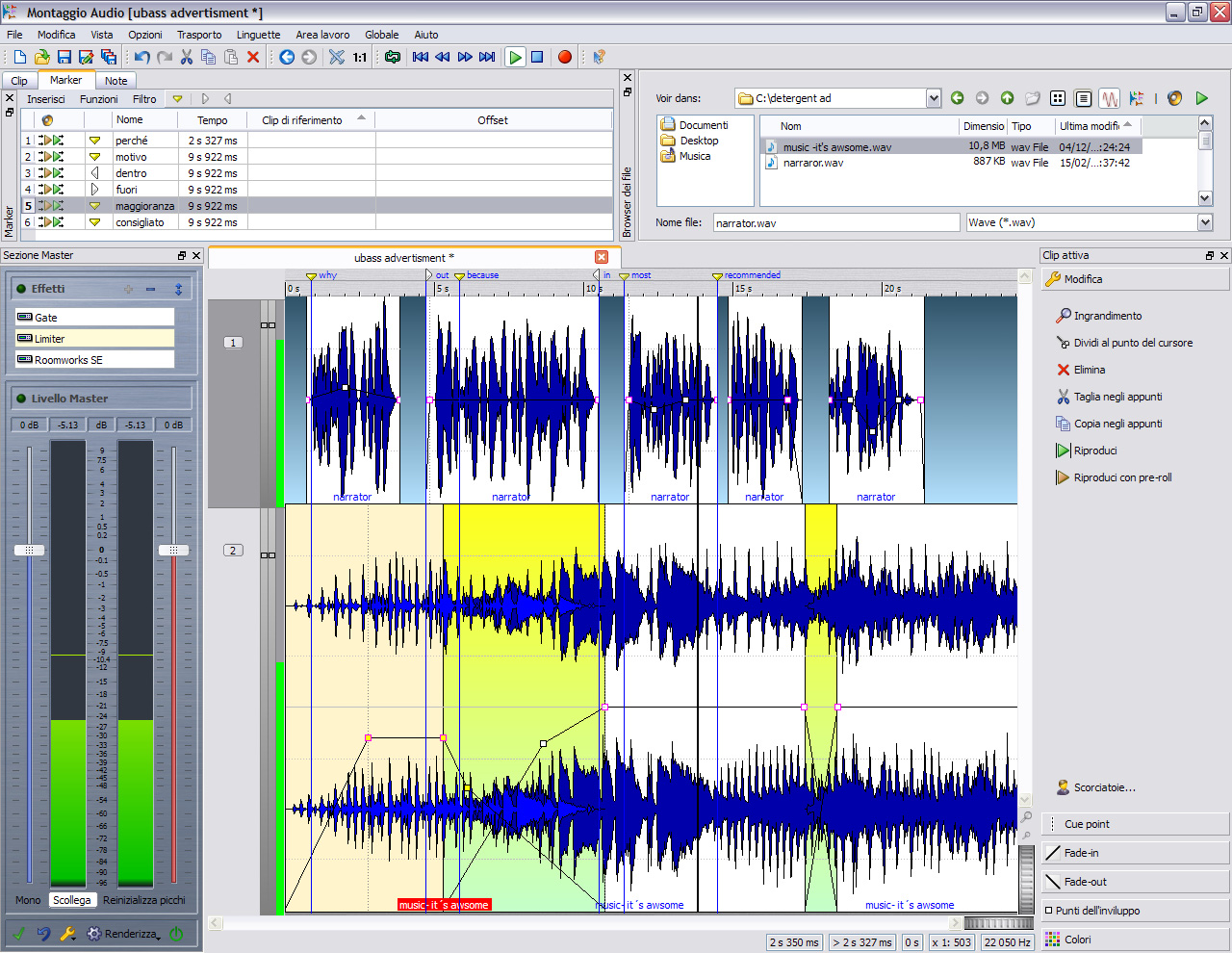Image resolution: width=1232 pixels, height=953 pixels.
Task: Toggle bypass button in the Master footer
Action: (19, 934)
